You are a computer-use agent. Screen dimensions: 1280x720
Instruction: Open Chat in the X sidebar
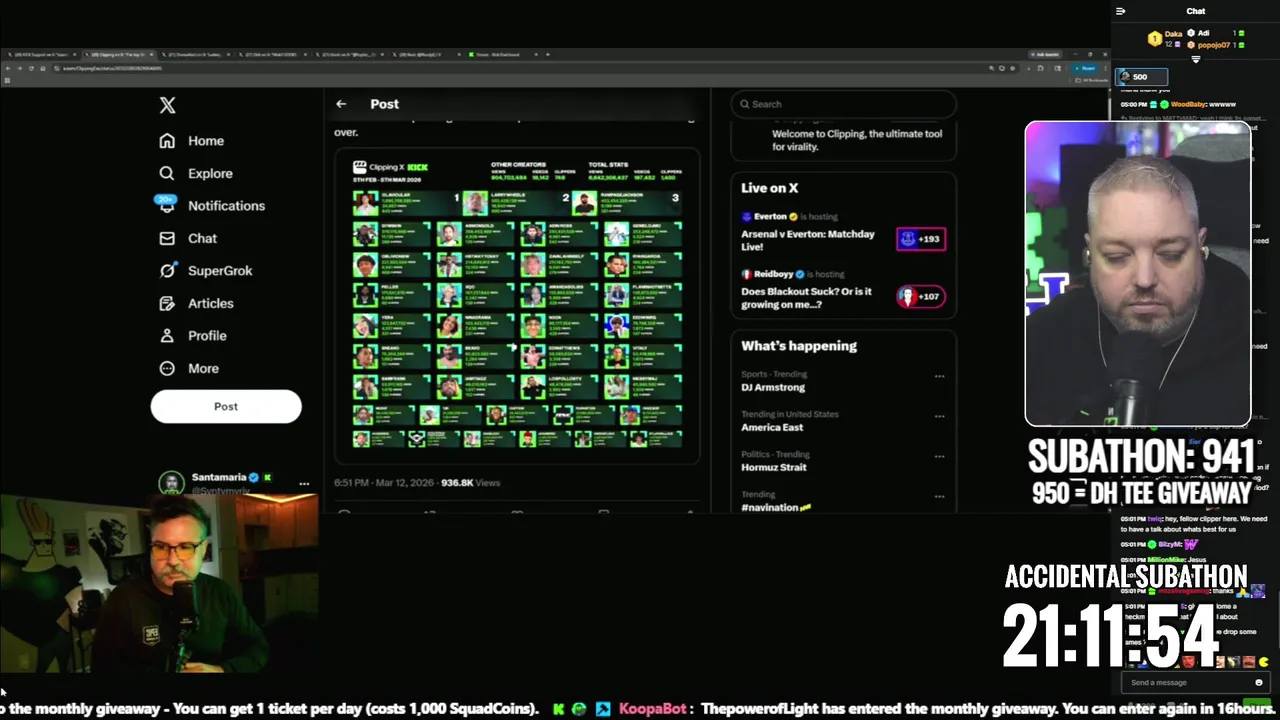[x=188, y=238]
